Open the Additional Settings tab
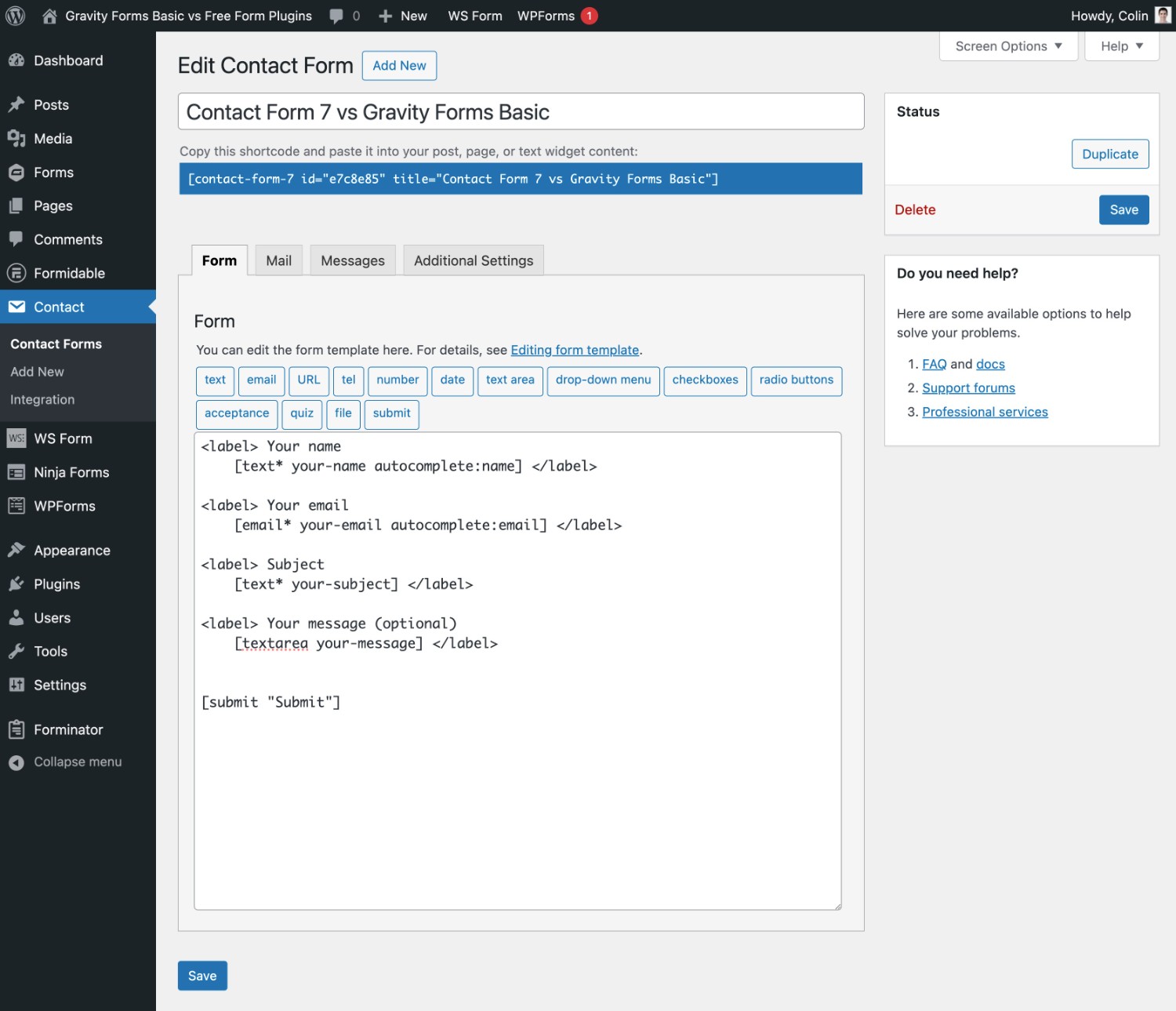The height and width of the screenshot is (1011, 1176). (x=474, y=260)
